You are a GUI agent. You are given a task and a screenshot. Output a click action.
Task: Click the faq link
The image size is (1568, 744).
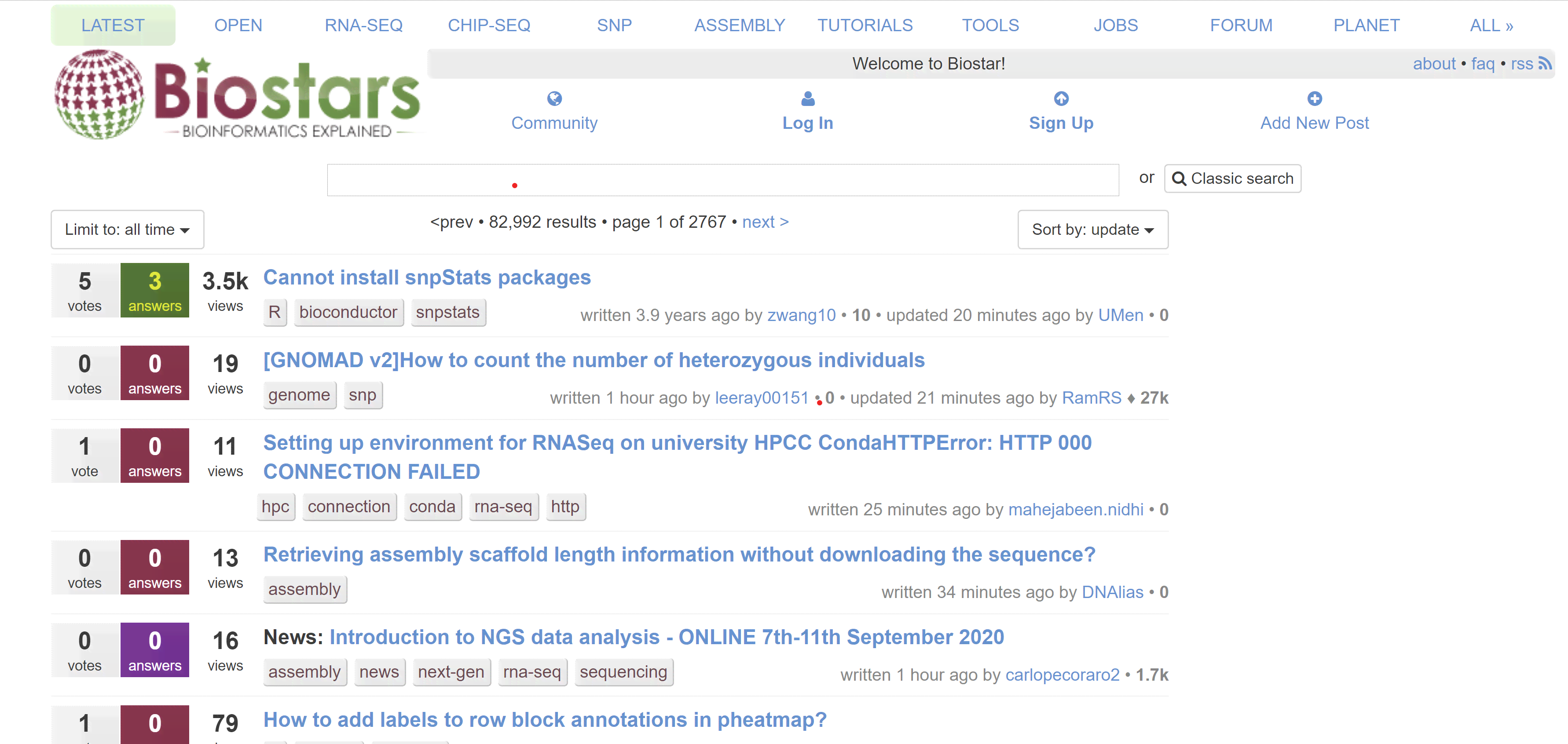click(x=1483, y=63)
